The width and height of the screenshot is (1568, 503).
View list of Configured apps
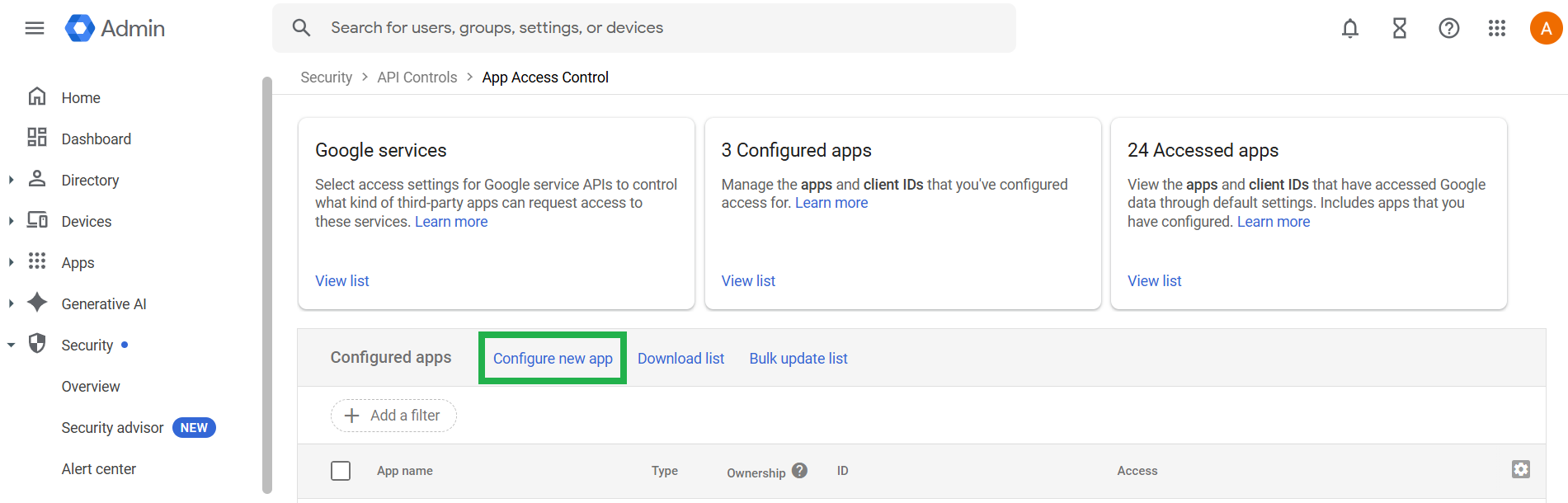(x=748, y=281)
